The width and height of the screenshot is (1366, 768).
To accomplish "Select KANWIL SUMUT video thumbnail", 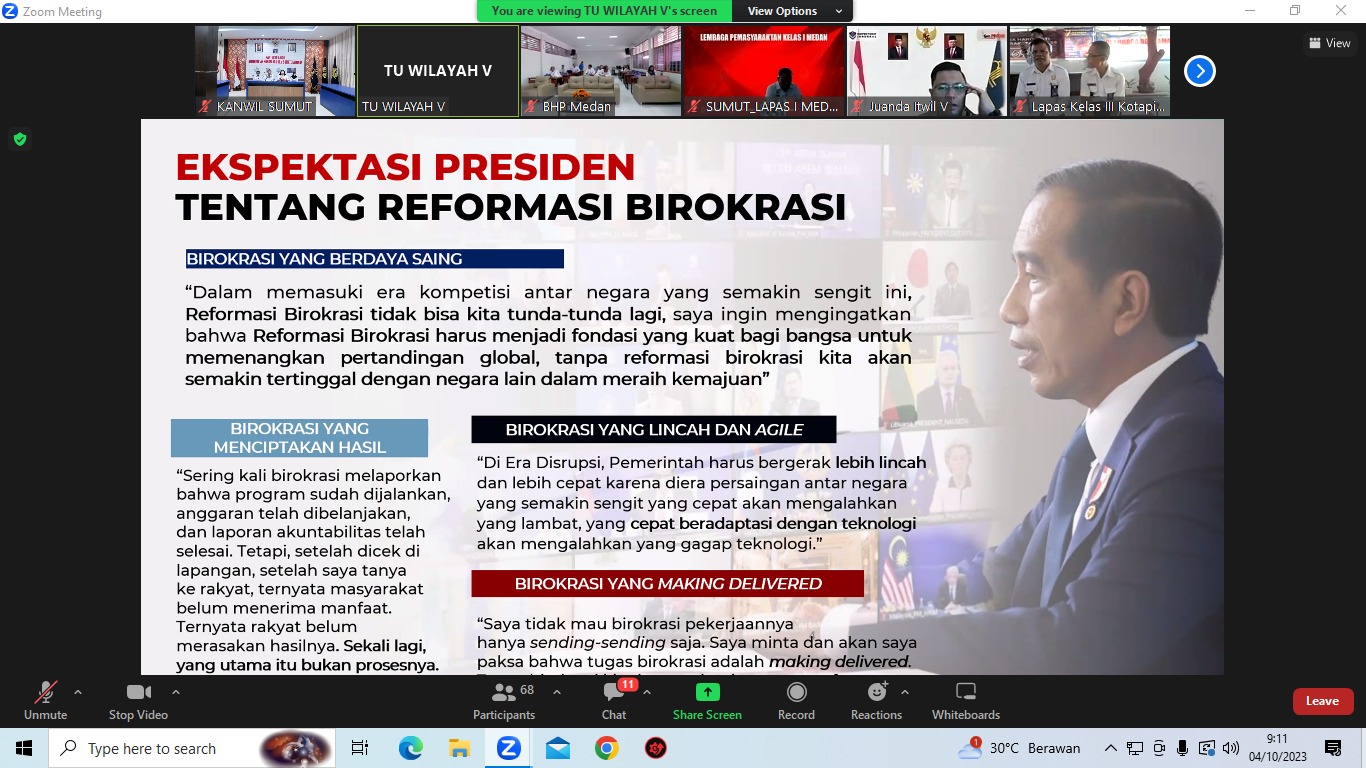I will point(275,71).
